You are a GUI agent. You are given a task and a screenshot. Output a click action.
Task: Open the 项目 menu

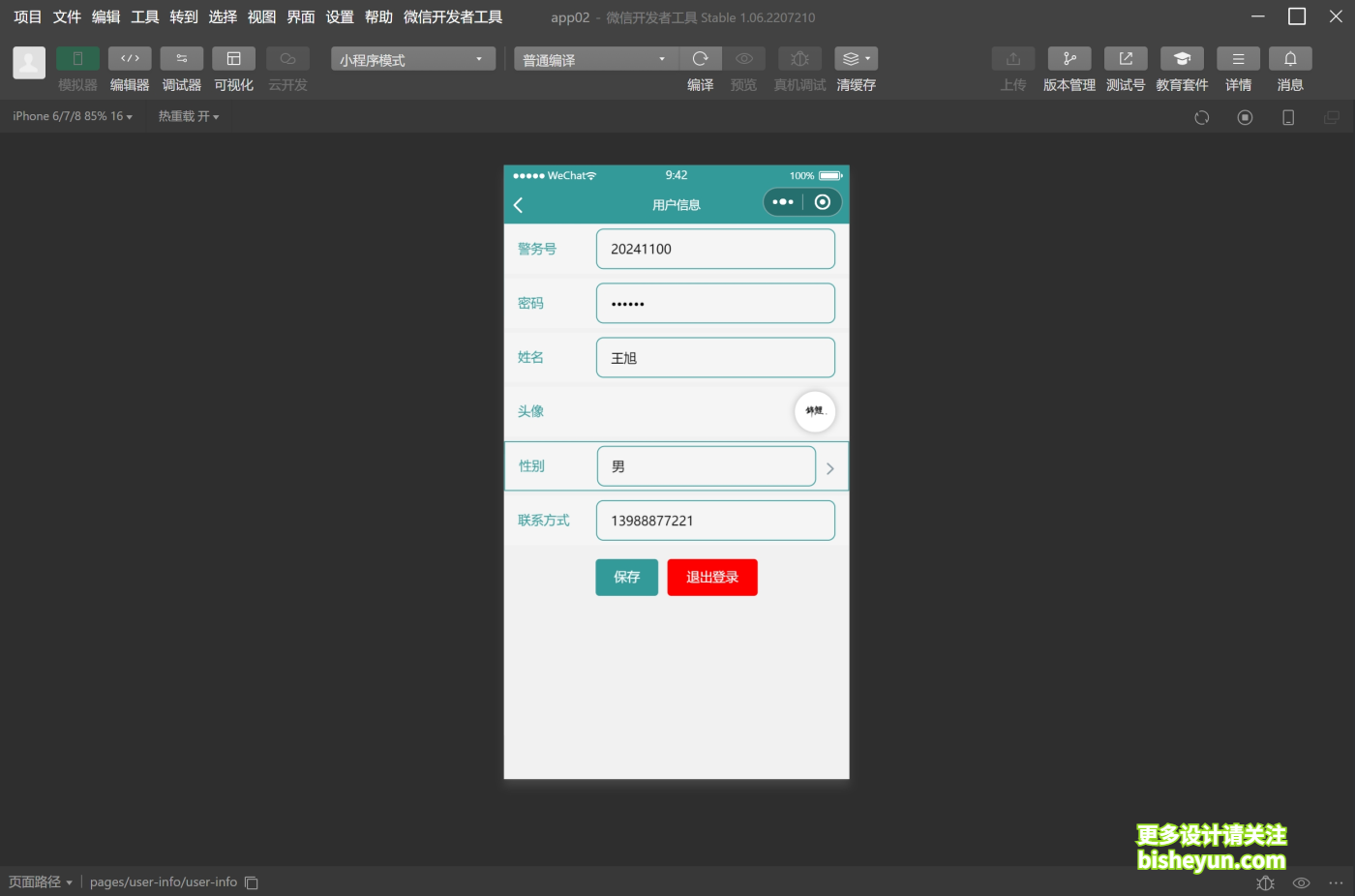(x=28, y=17)
